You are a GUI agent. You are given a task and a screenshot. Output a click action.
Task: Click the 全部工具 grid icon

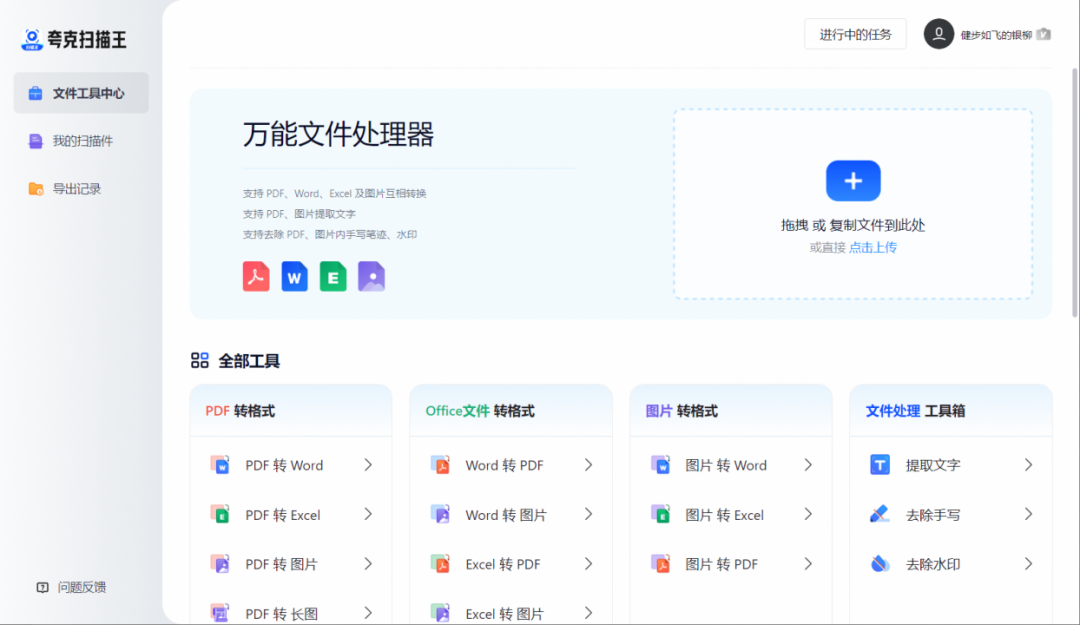[x=200, y=360]
